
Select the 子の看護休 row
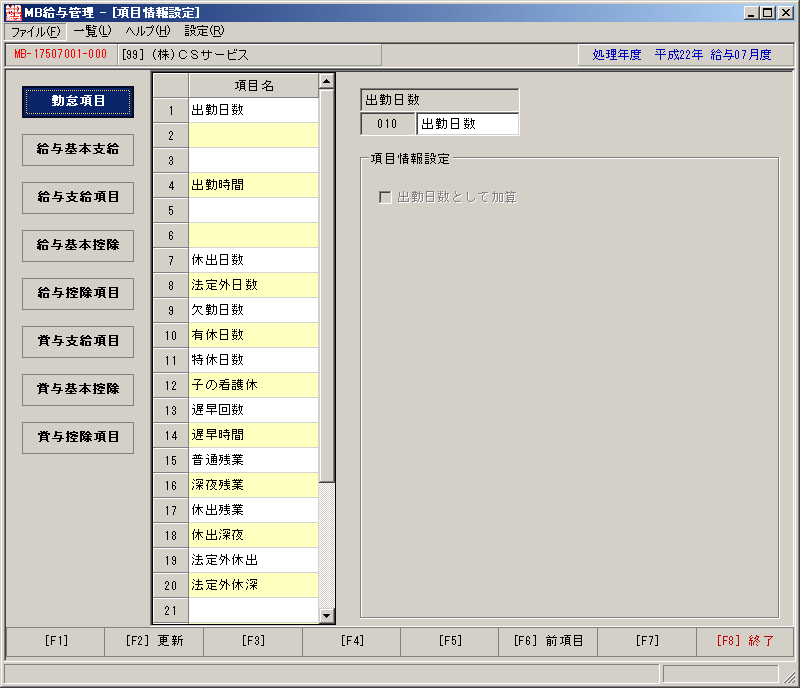254,385
